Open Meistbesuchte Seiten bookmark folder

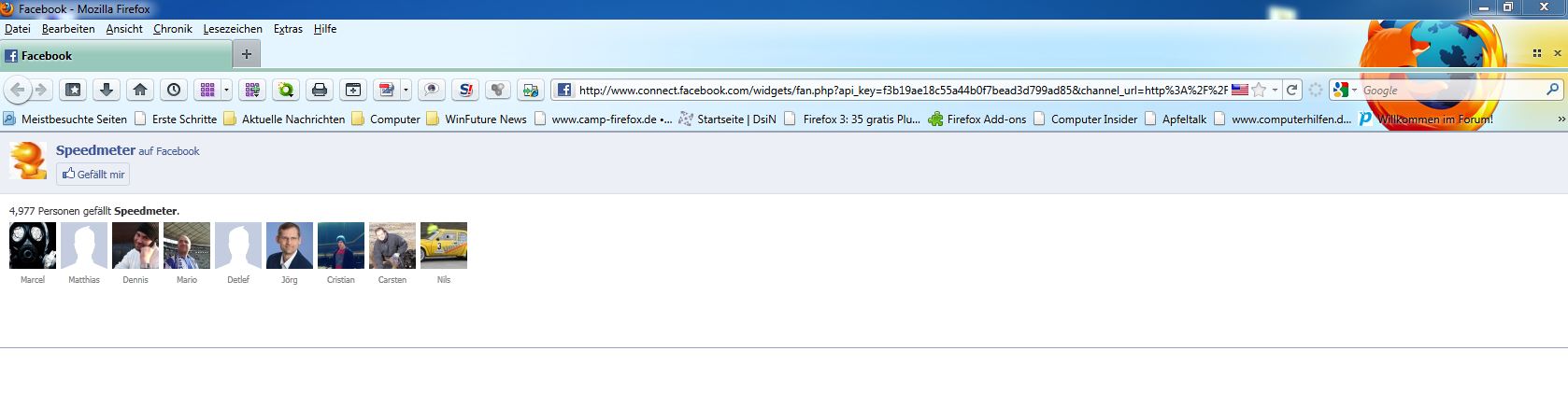(x=65, y=119)
